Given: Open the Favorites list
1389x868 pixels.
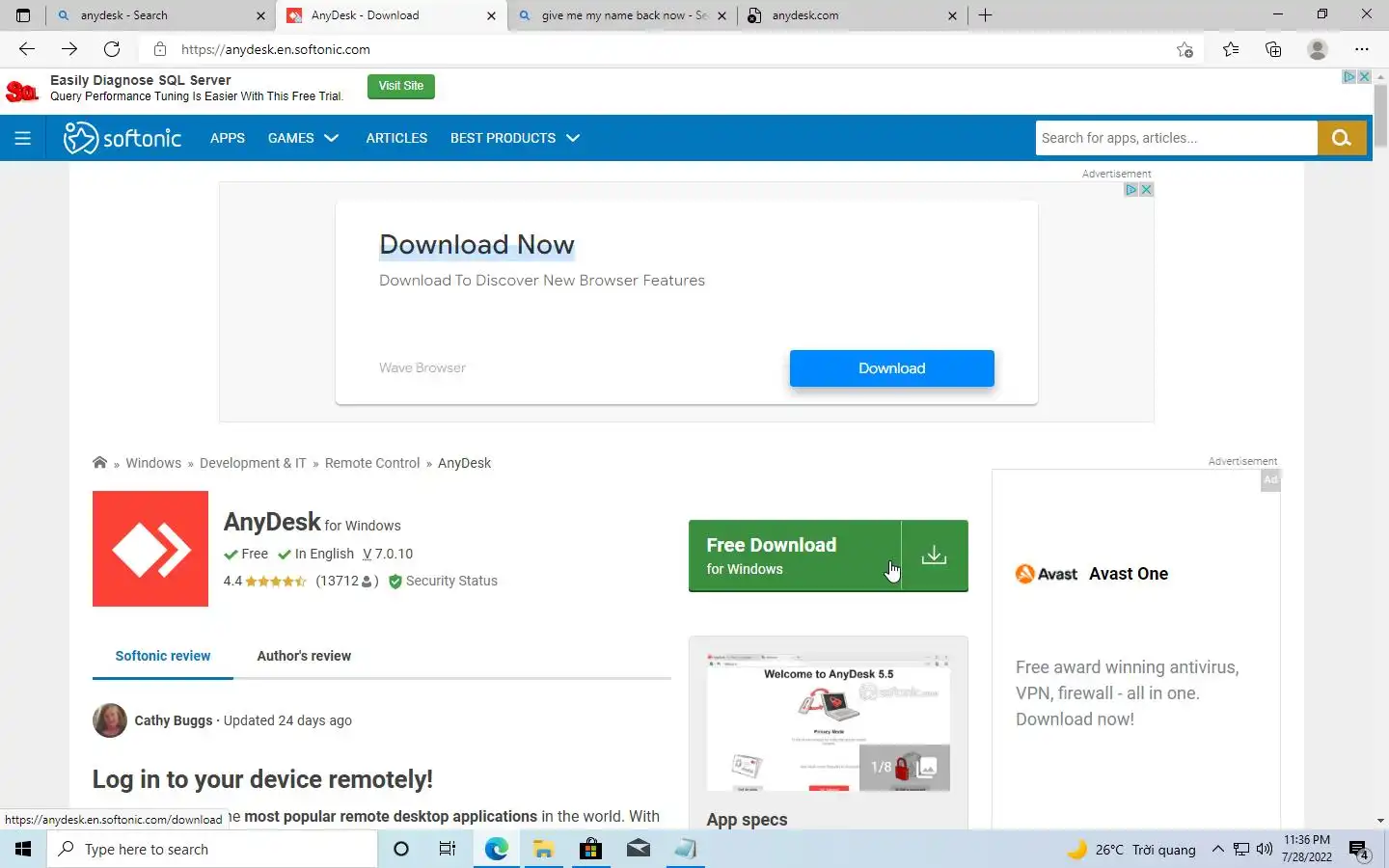Looking at the screenshot, I should [x=1231, y=49].
